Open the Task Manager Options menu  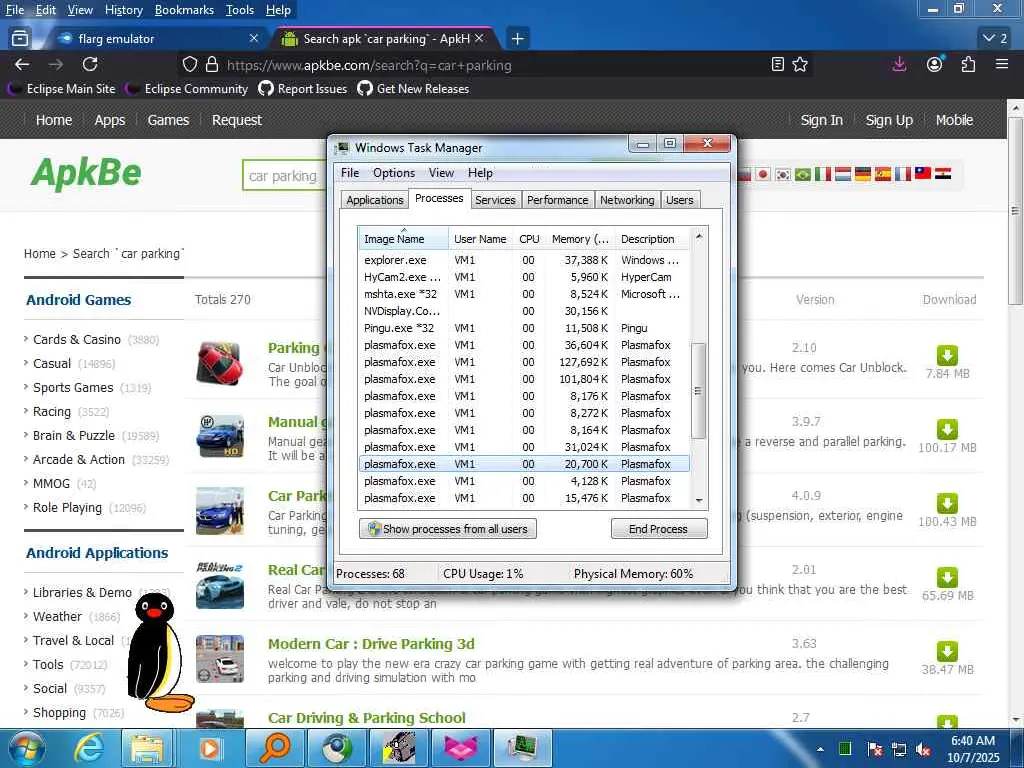tap(394, 173)
